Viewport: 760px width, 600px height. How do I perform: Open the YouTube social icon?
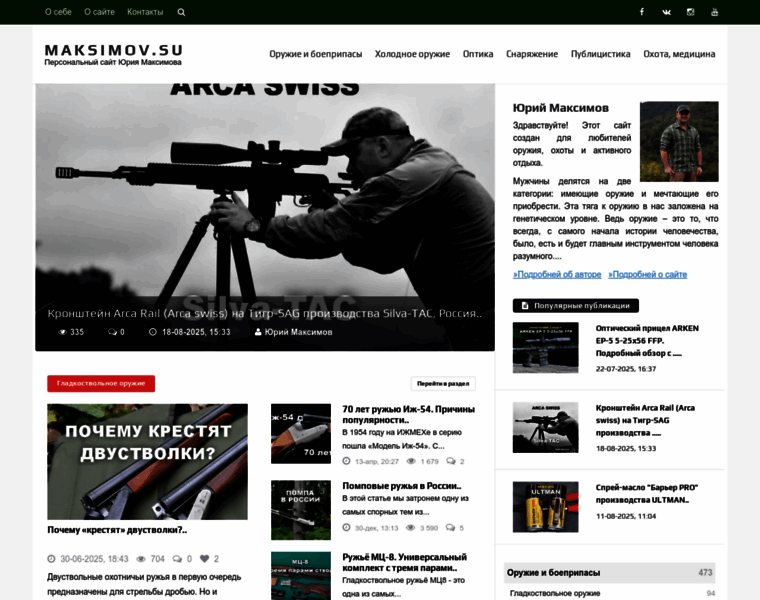[714, 12]
